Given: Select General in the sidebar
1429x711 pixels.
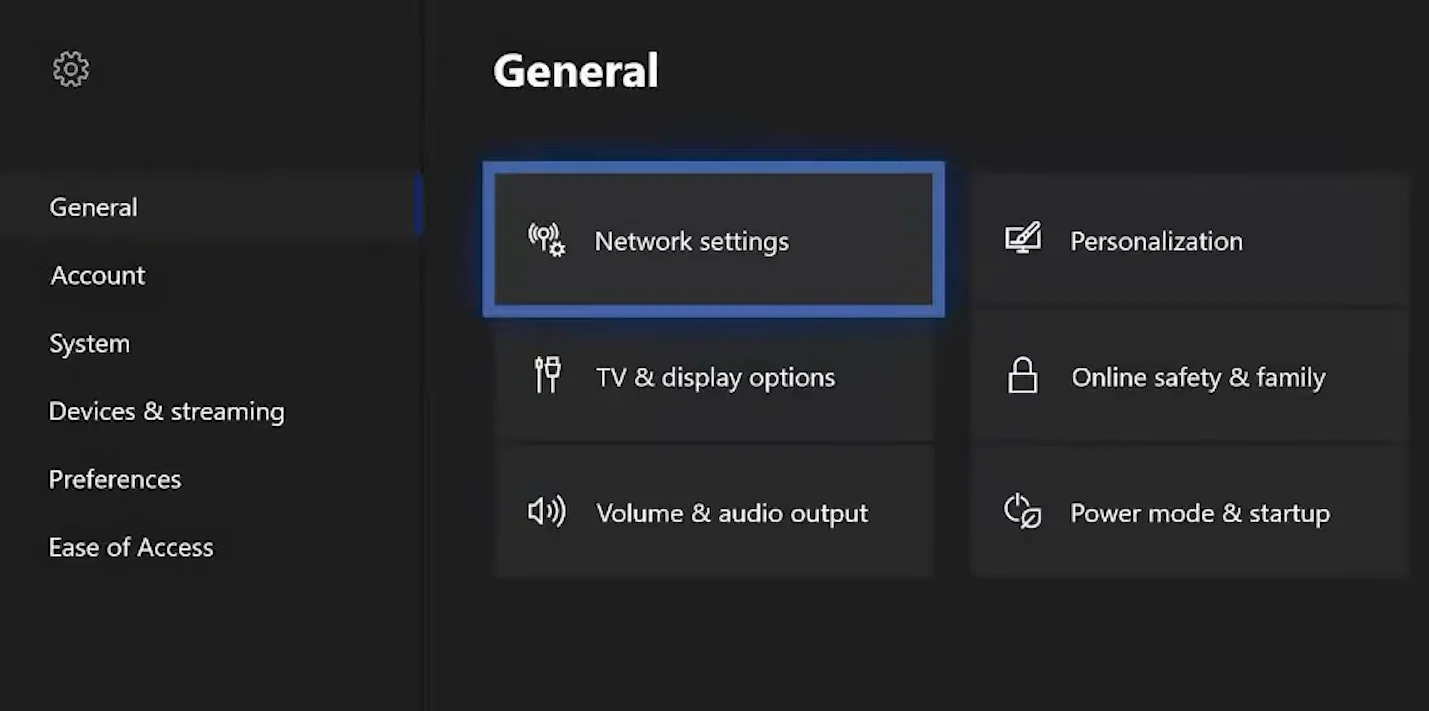Looking at the screenshot, I should 94,207.
